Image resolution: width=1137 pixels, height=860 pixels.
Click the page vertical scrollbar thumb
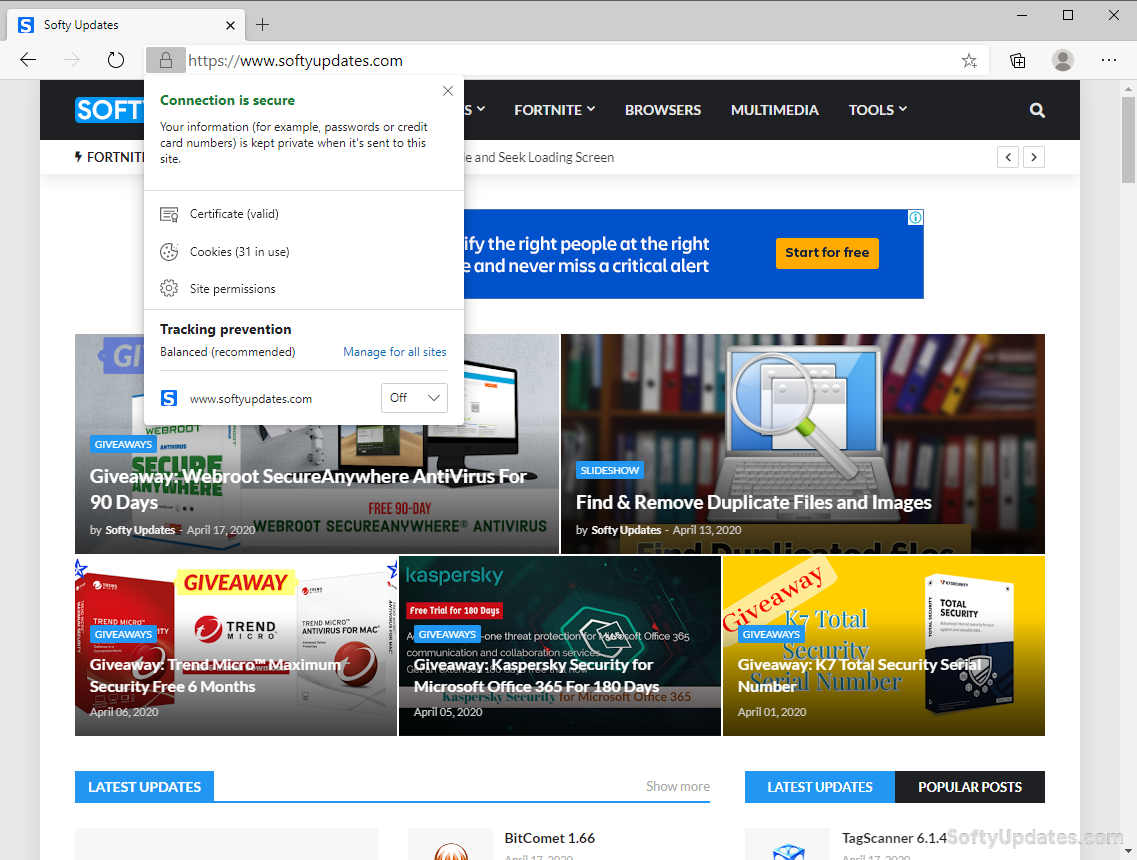coord(1128,139)
